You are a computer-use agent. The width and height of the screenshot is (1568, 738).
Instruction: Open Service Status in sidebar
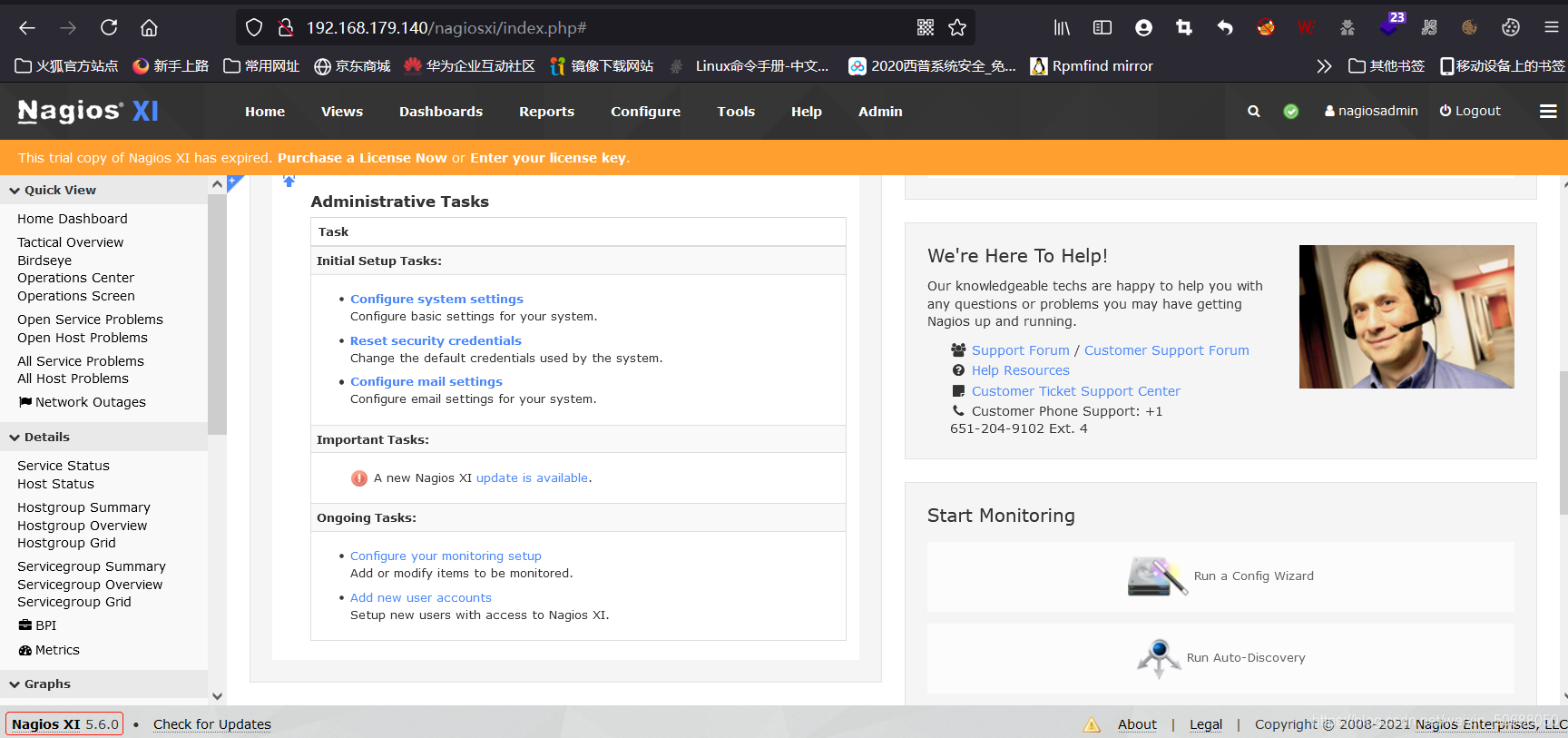64,466
